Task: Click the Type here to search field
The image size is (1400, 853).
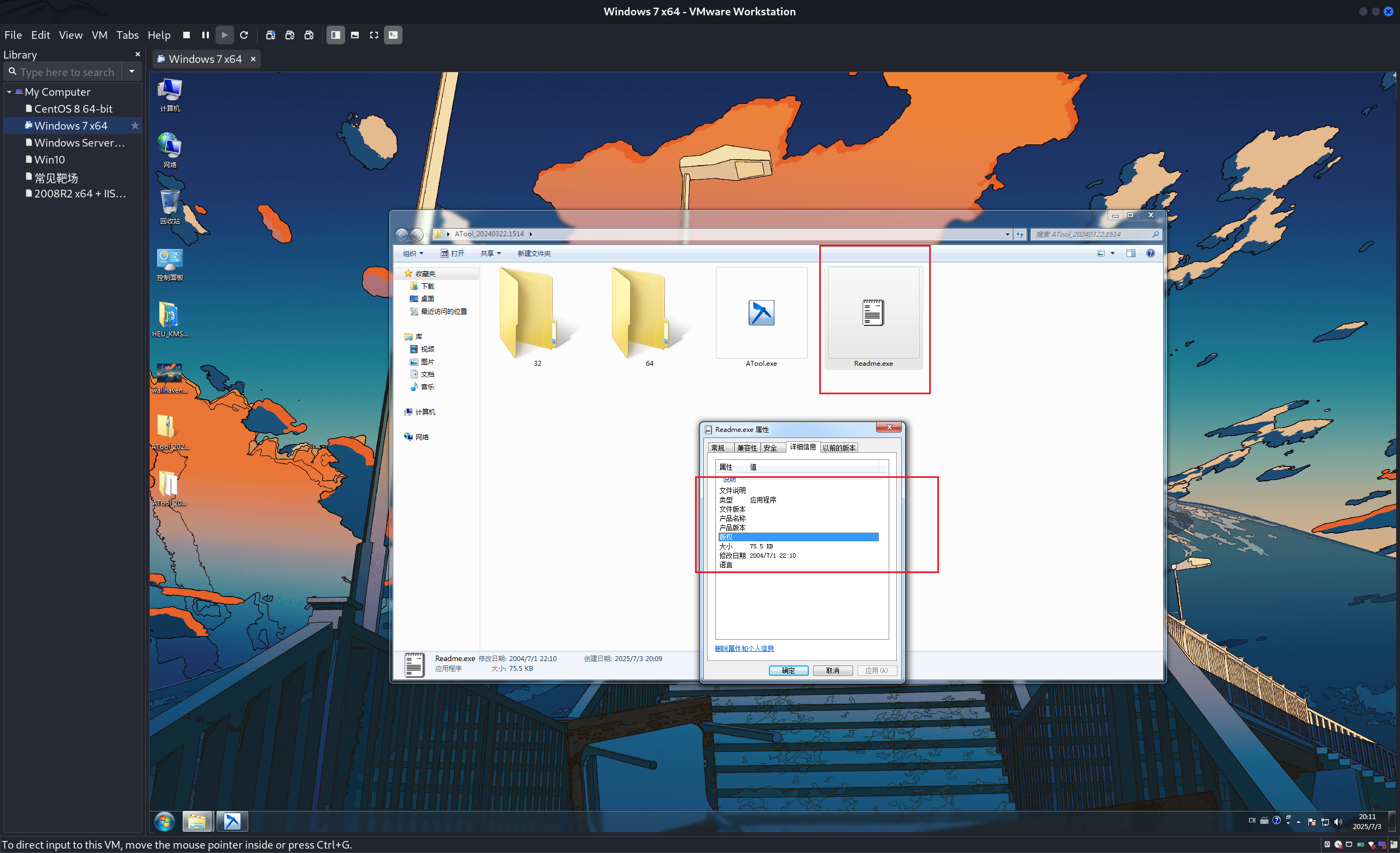Action: (x=67, y=72)
